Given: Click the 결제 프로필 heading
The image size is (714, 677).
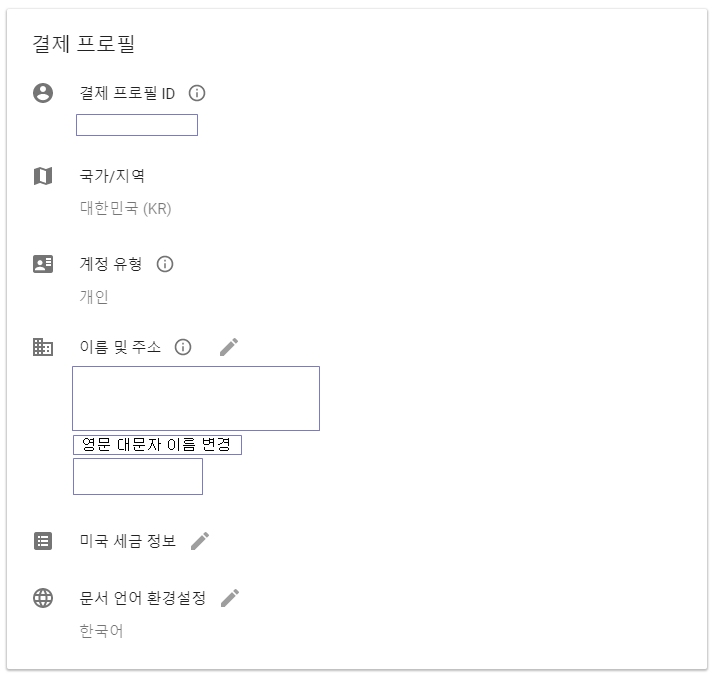Looking at the screenshot, I should click(83, 44).
